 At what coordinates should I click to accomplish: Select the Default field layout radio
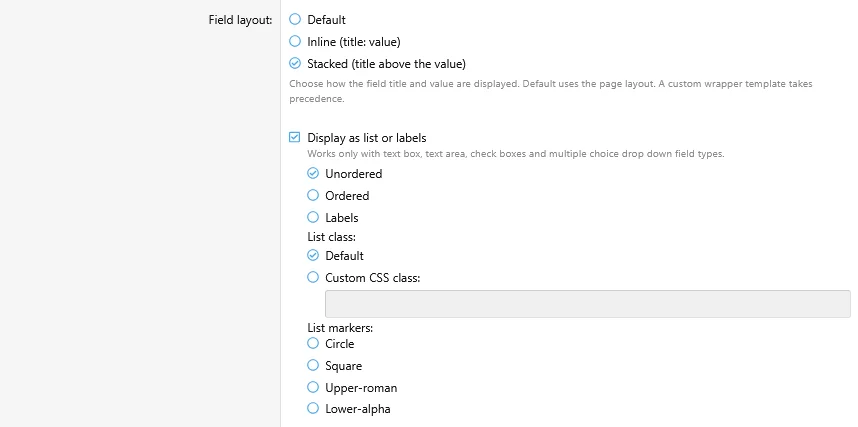coord(295,19)
